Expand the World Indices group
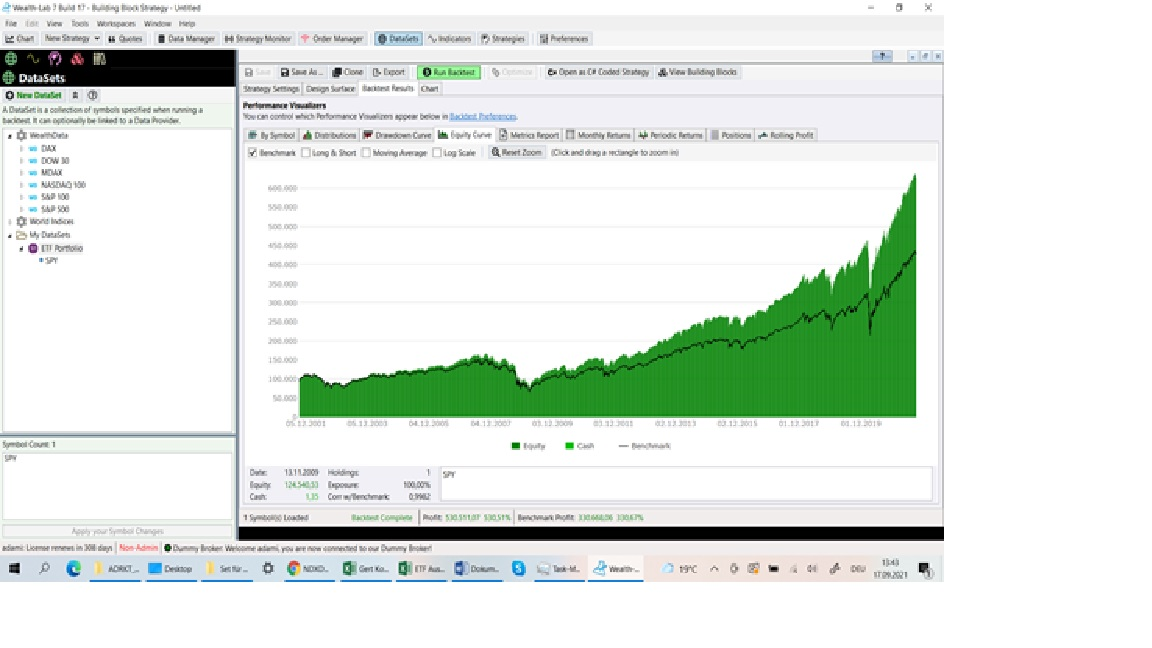 [10, 222]
